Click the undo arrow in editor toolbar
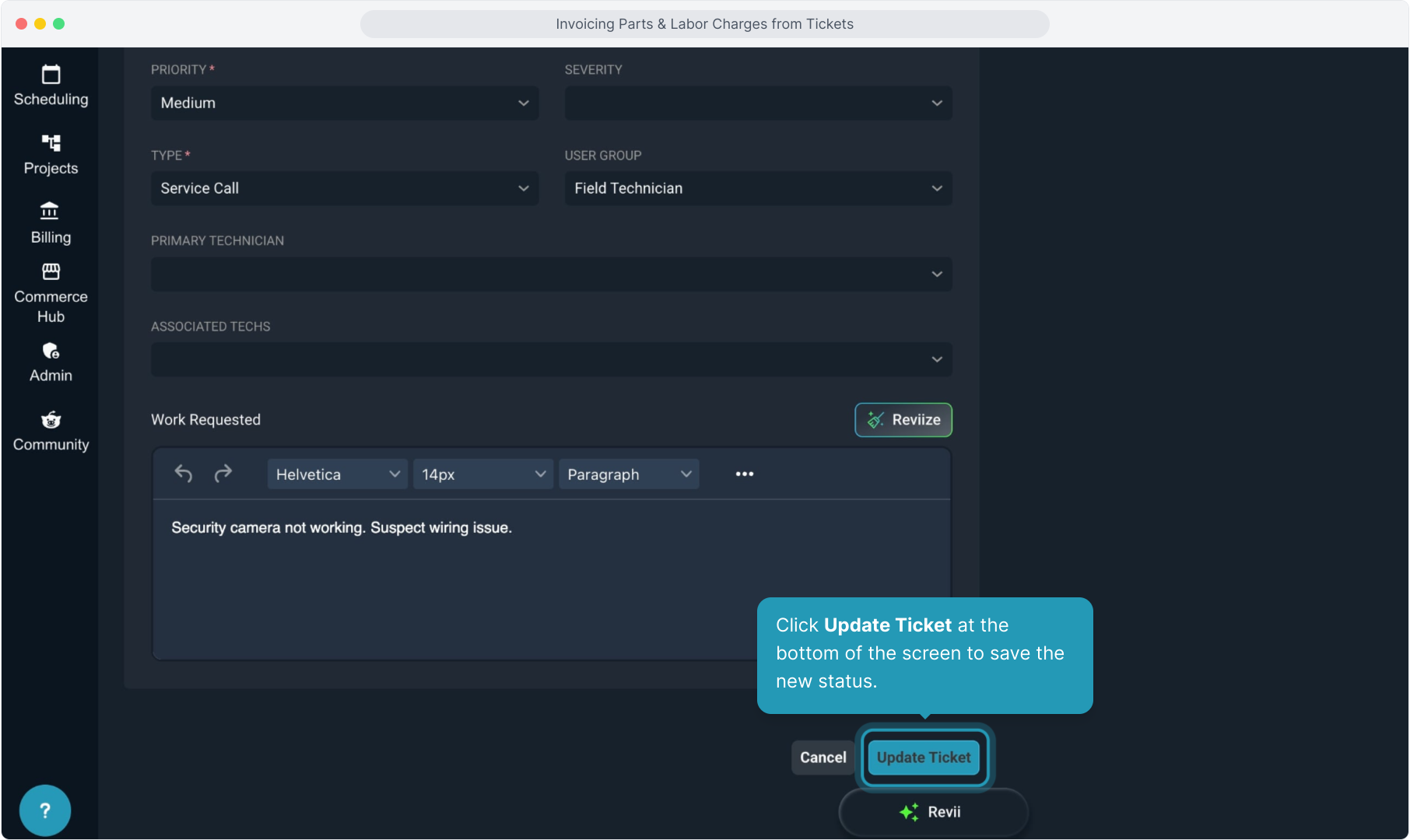The height and width of the screenshot is (840, 1410). coord(184,474)
